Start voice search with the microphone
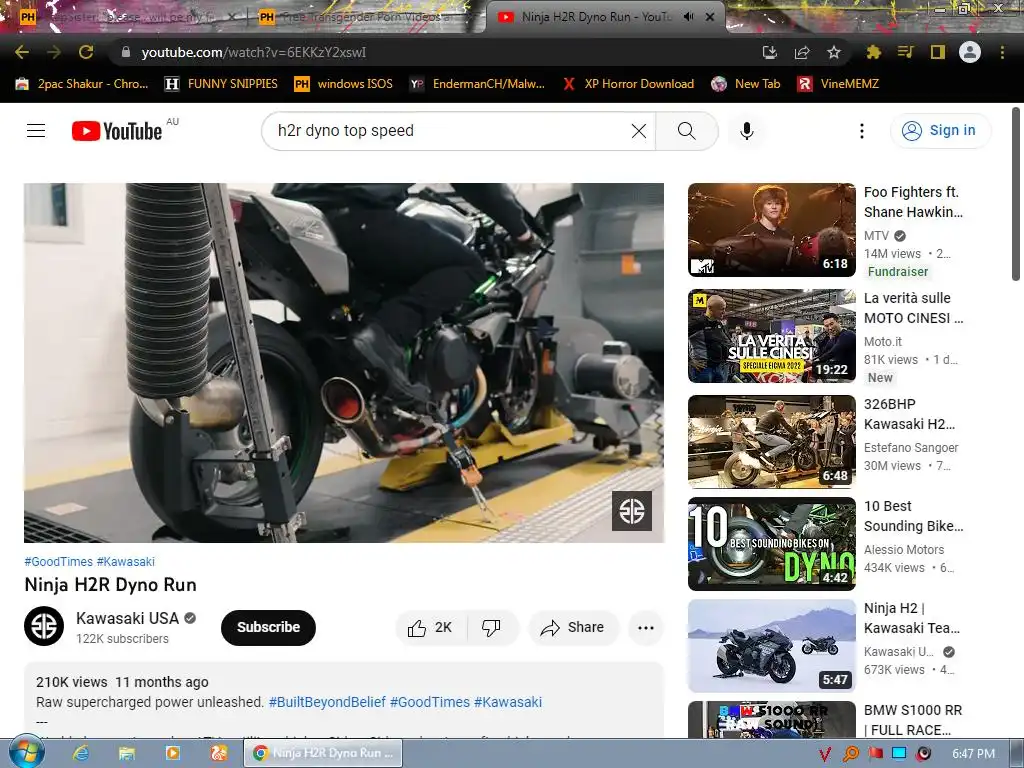This screenshot has height=768, width=1024. click(x=746, y=131)
